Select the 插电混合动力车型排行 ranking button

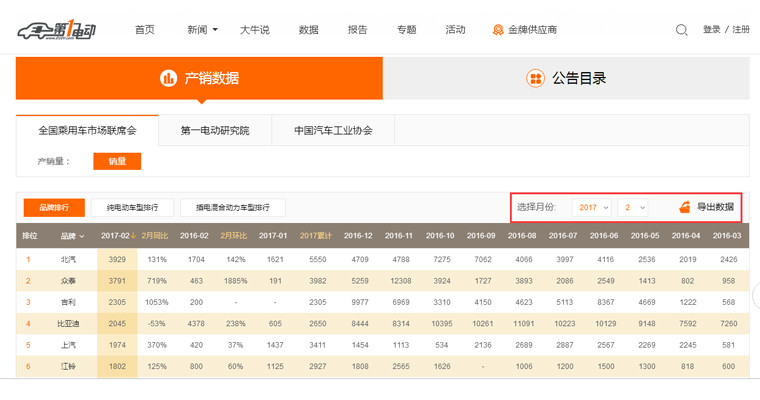(233, 208)
